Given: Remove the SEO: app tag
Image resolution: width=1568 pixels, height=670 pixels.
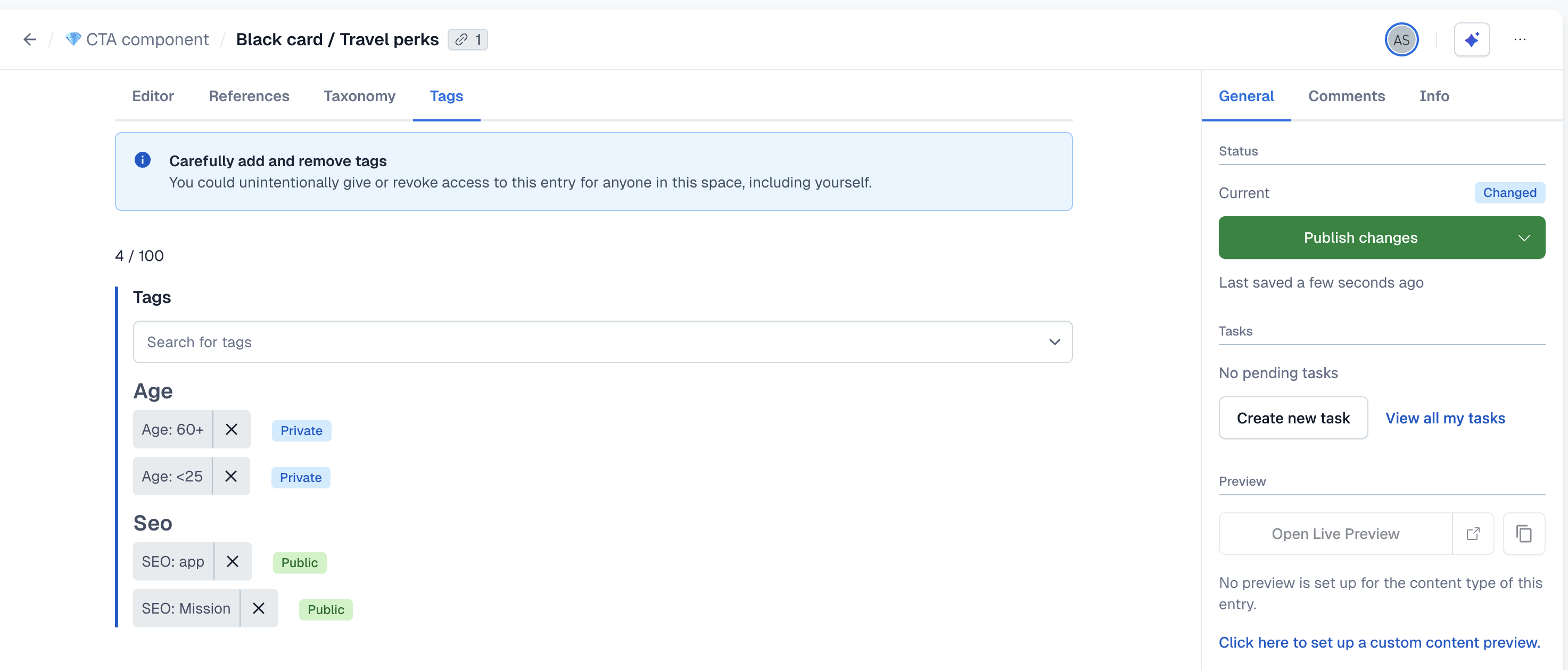Looking at the screenshot, I should pos(233,561).
